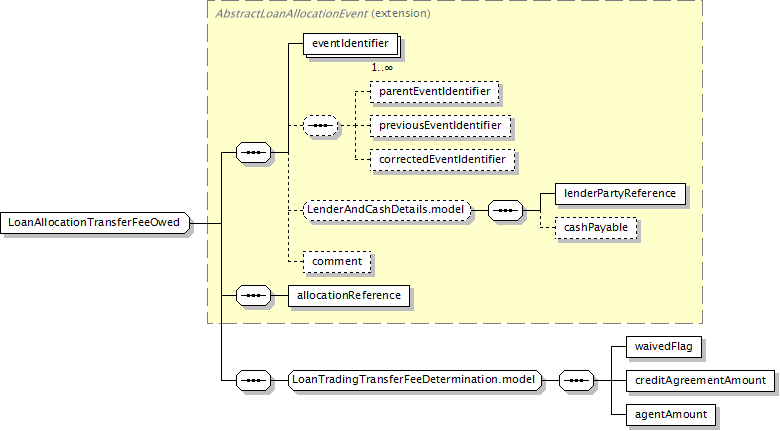
Task: Select the lenderPartyReference element
Action: click(x=620, y=194)
